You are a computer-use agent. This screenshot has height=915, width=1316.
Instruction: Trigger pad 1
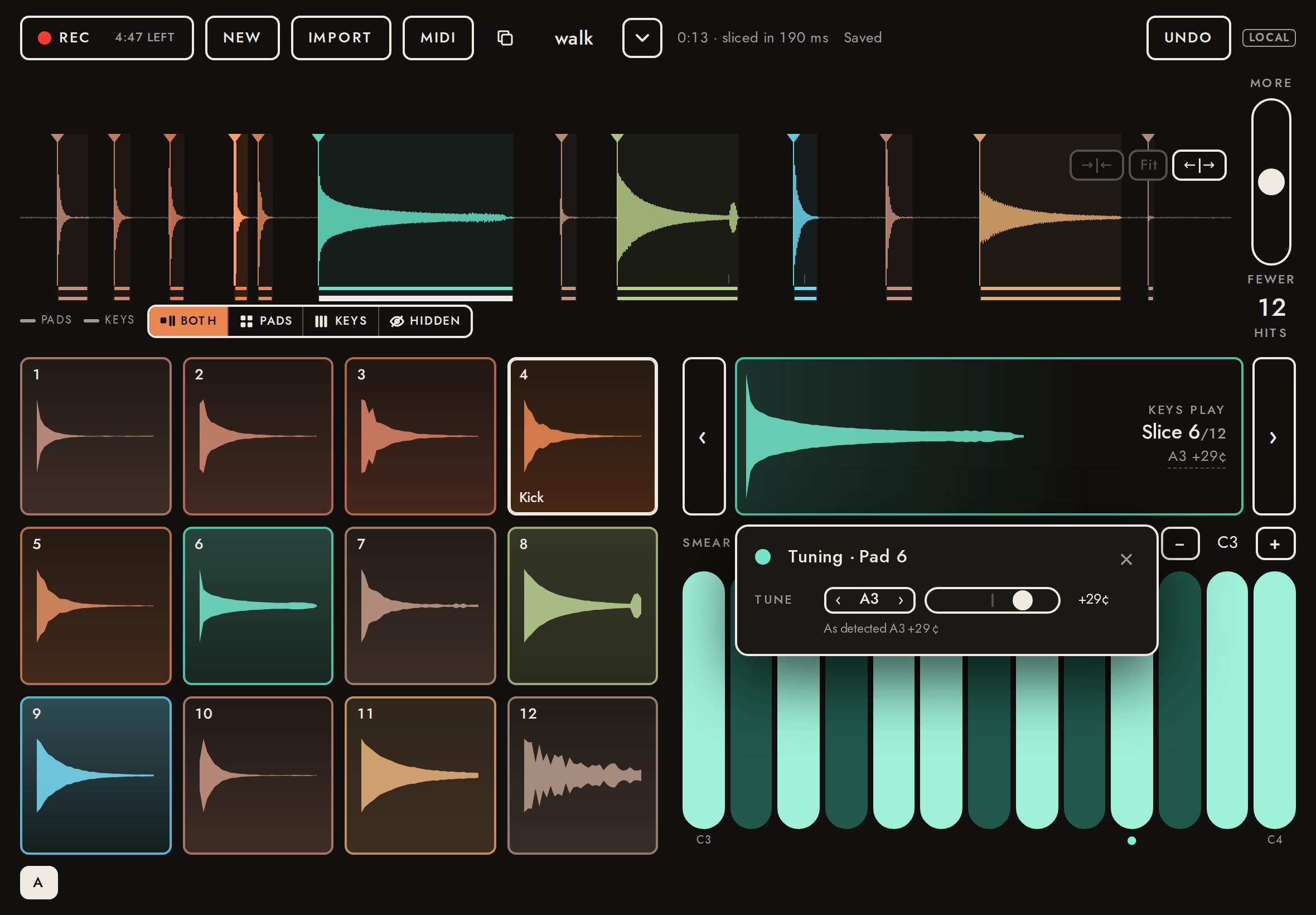pos(96,436)
